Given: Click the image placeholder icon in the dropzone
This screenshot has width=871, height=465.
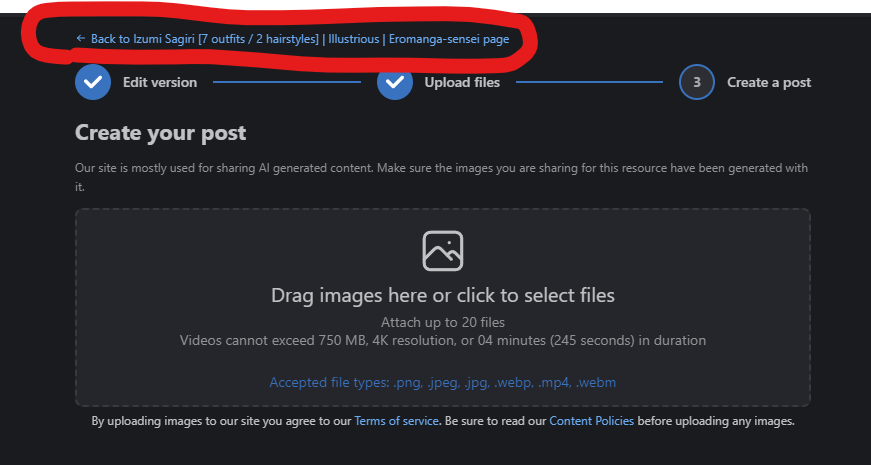Looking at the screenshot, I should [443, 251].
